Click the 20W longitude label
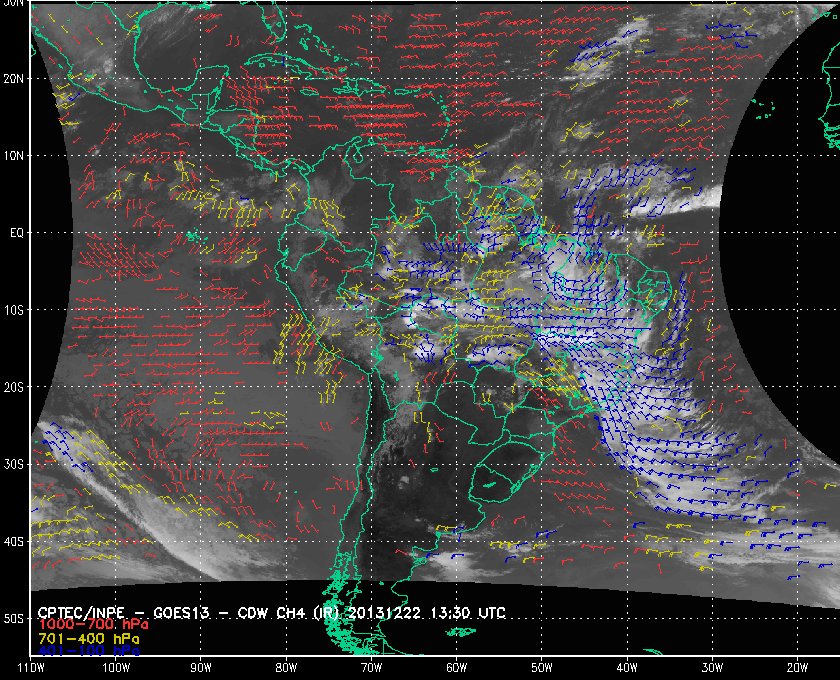 coord(797,668)
